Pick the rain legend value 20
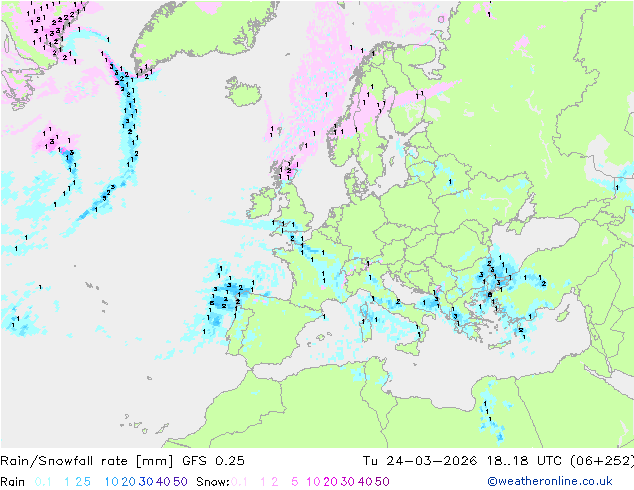The image size is (634, 490). 129,482
